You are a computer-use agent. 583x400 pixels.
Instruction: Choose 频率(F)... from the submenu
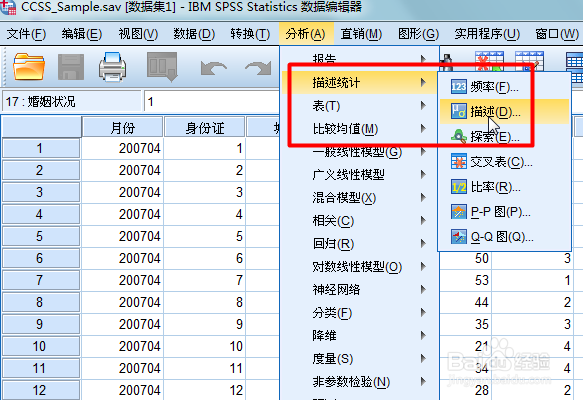point(504,87)
